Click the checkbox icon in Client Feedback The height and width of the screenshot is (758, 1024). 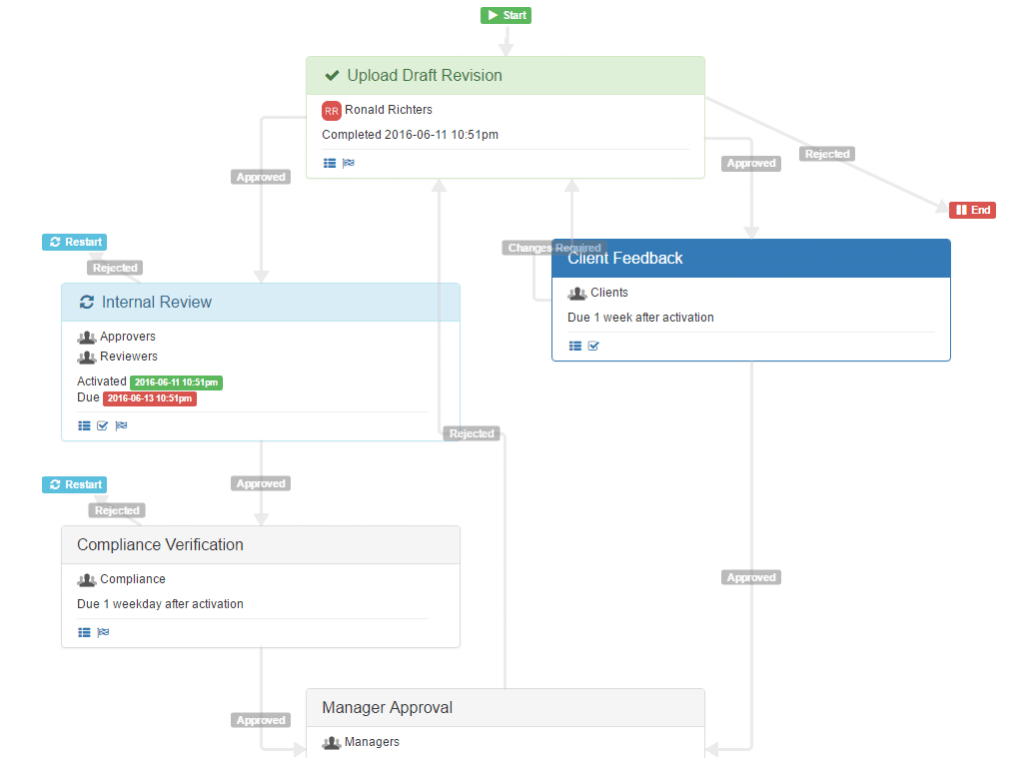(593, 346)
